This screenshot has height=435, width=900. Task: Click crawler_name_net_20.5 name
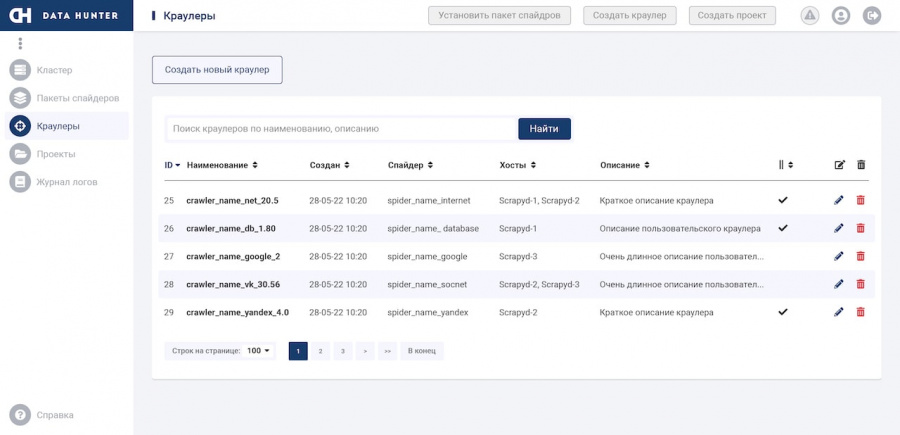[x=232, y=200]
